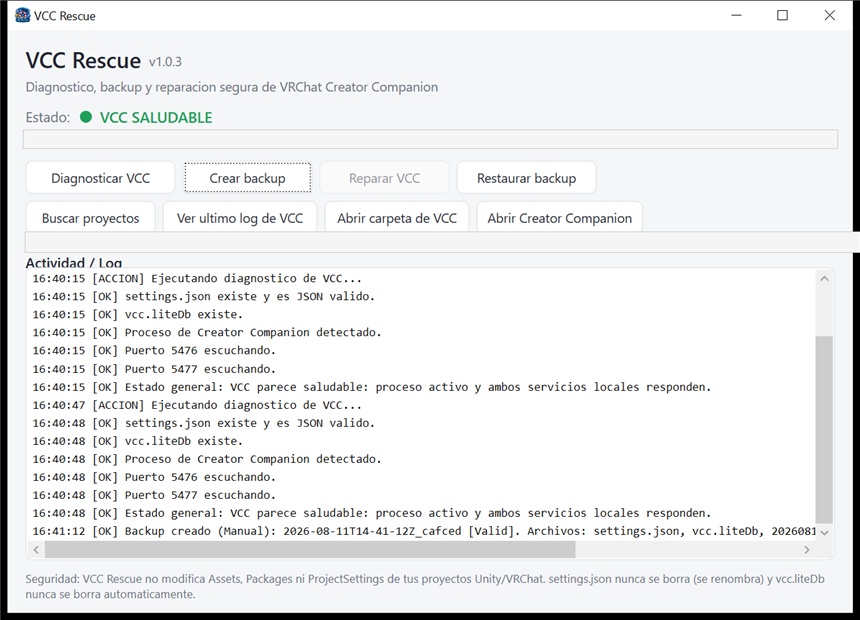Click the green status indicator dot

(86, 117)
